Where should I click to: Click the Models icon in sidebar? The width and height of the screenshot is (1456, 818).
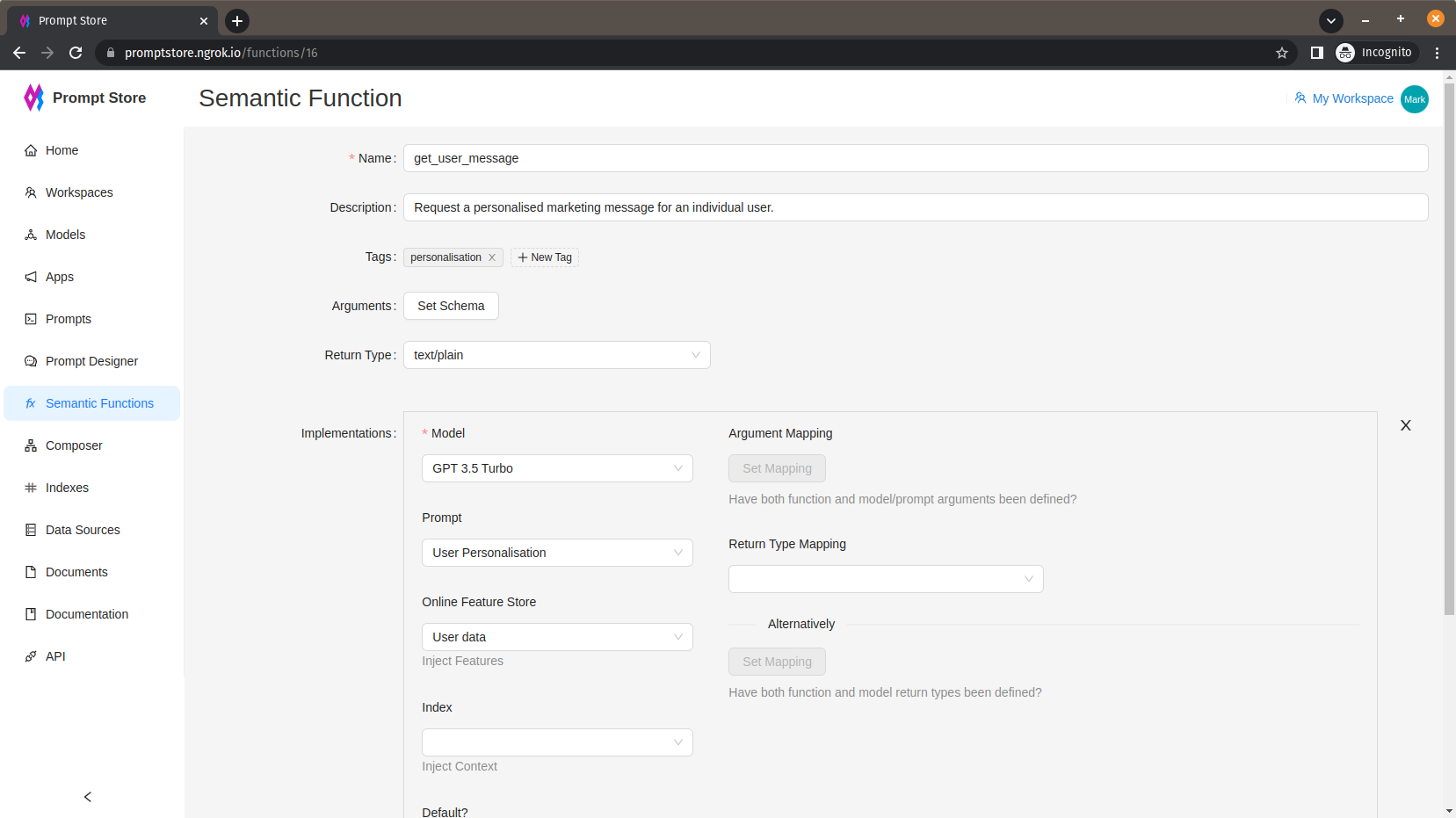coord(31,235)
